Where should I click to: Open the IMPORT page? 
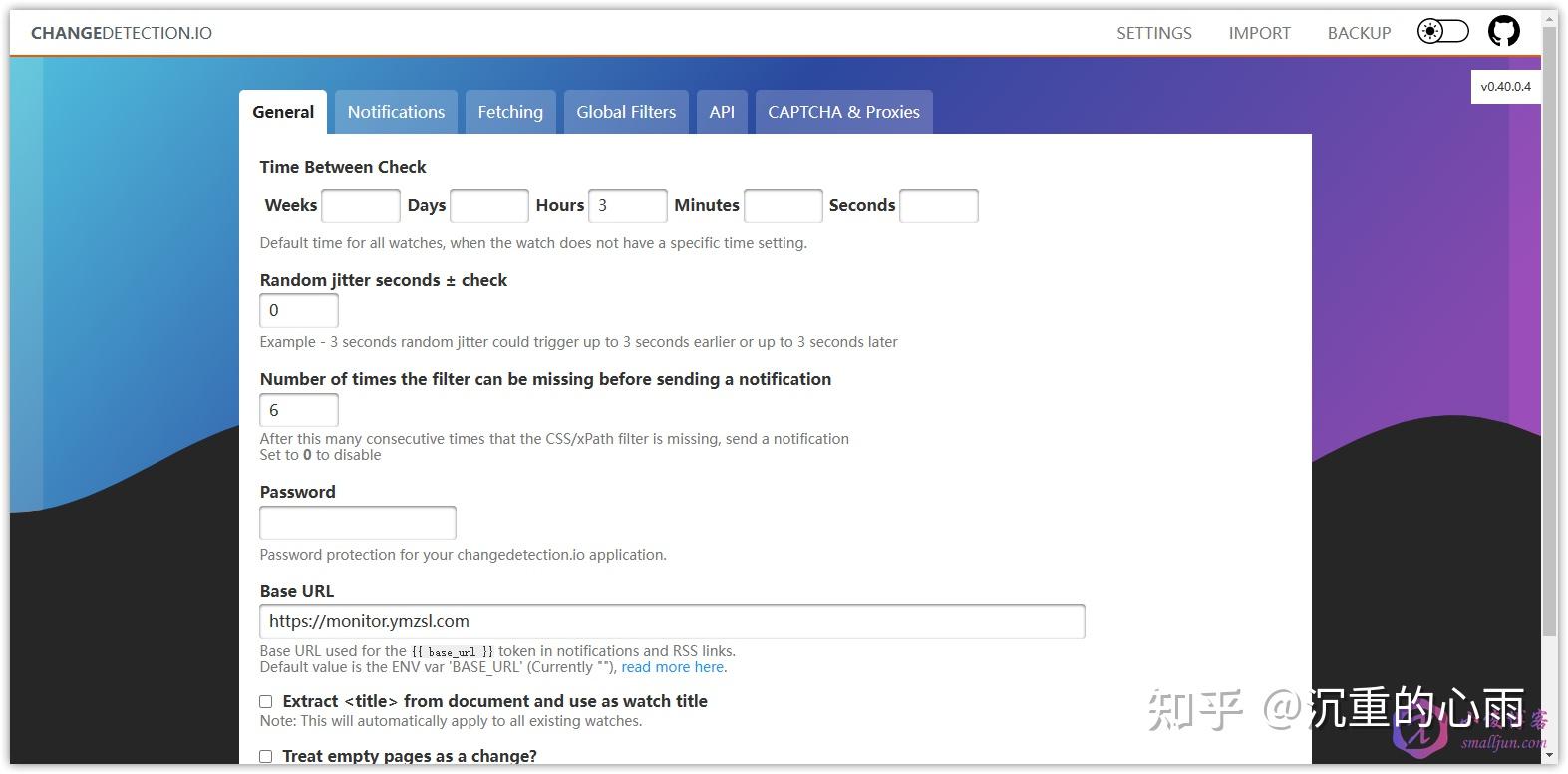pos(1259,33)
